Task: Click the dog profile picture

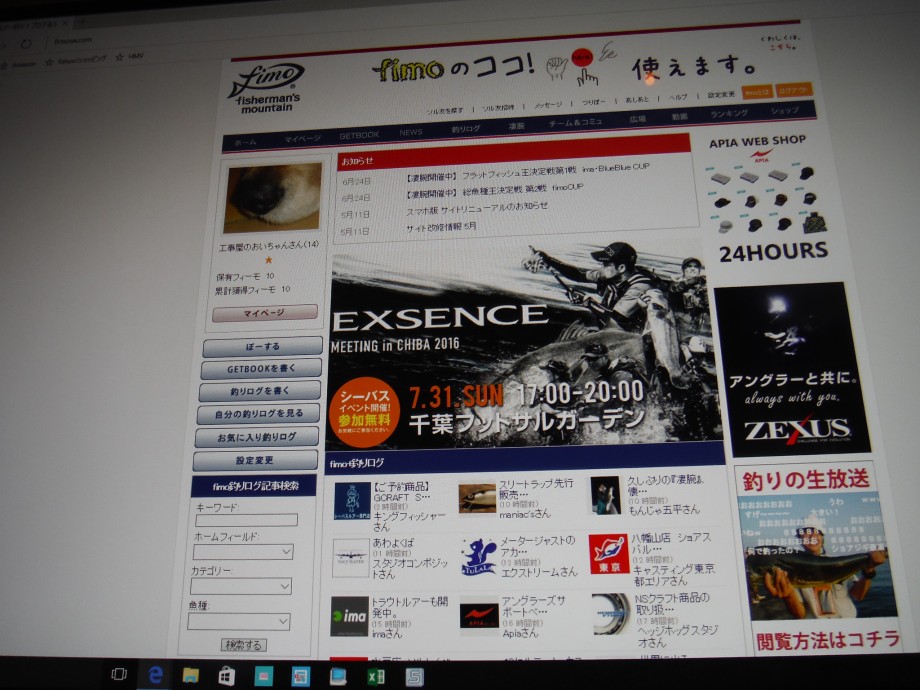Action: (x=273, y=197)
